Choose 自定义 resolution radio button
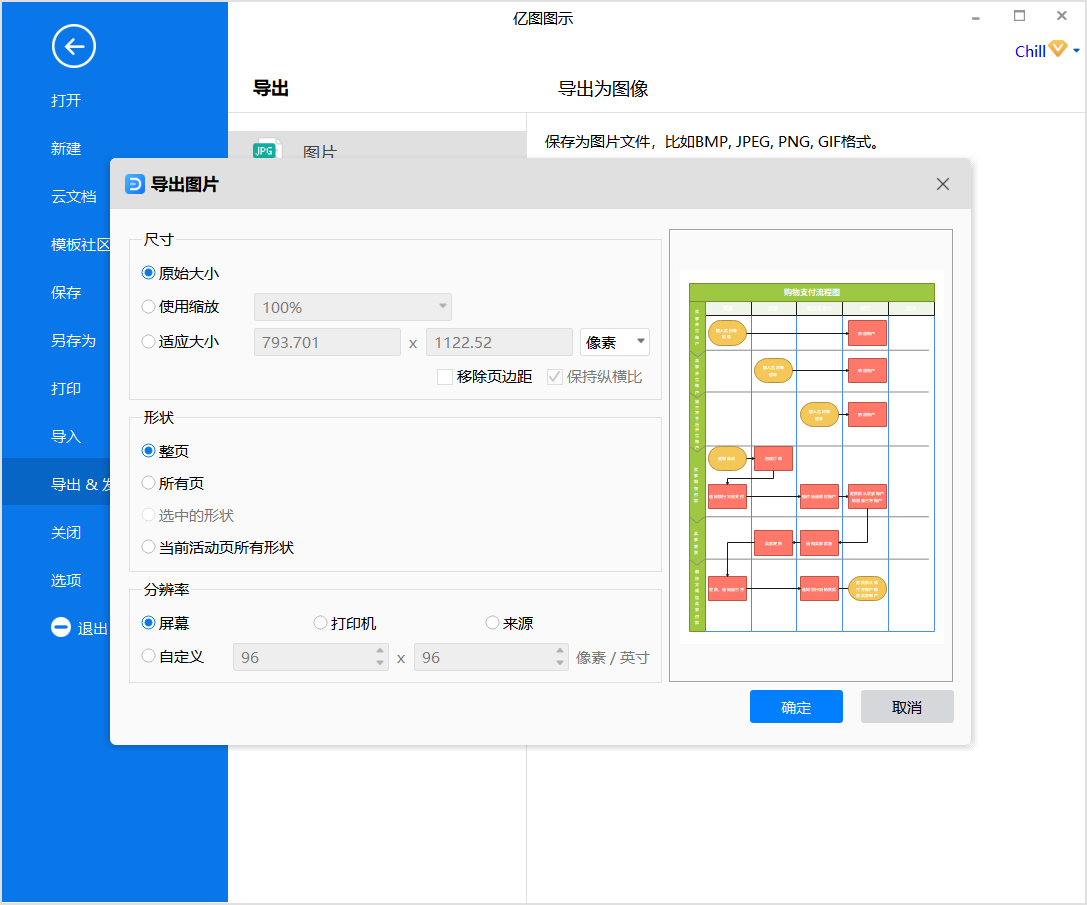1087x905 pixels. pyautogui.click(x=148, y=655)
